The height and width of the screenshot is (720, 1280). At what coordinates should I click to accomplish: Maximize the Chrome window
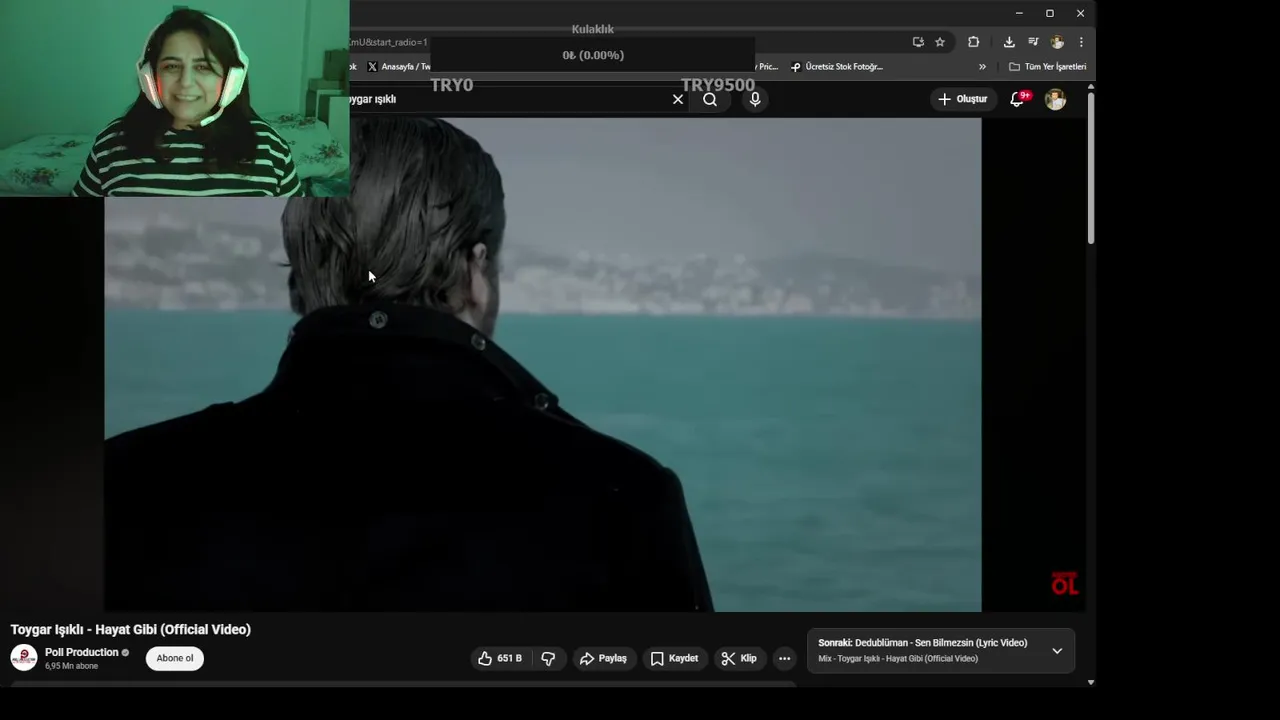click(x=1050, y=13)
